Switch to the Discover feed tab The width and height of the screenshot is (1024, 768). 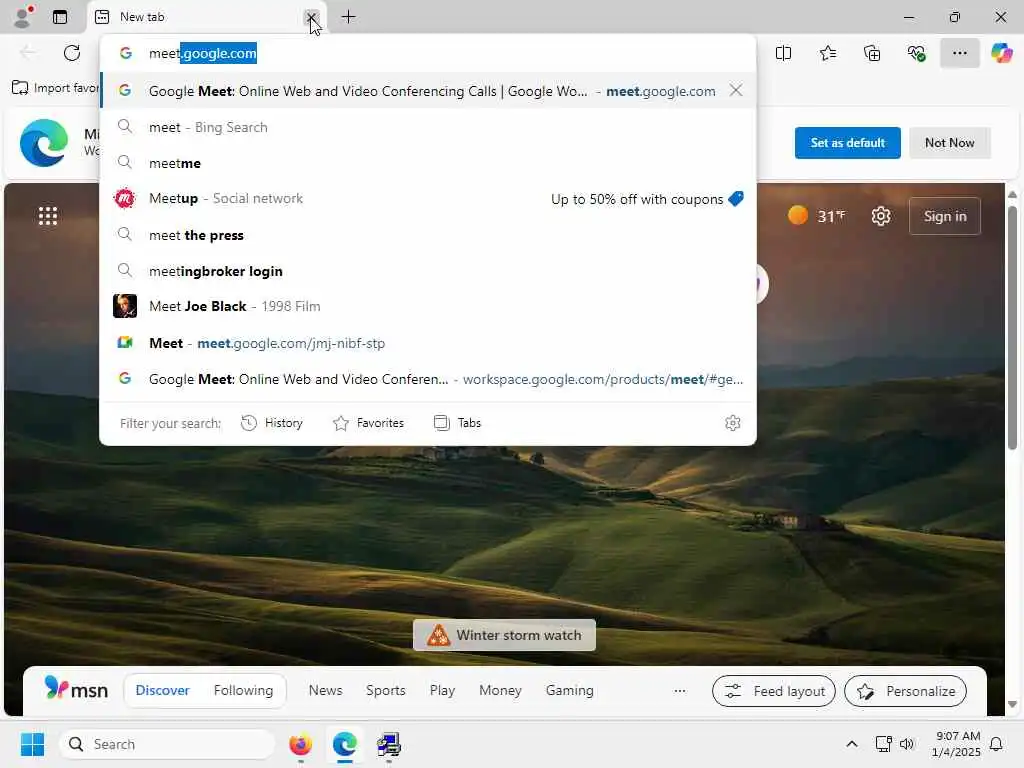(x=163, y=690)
